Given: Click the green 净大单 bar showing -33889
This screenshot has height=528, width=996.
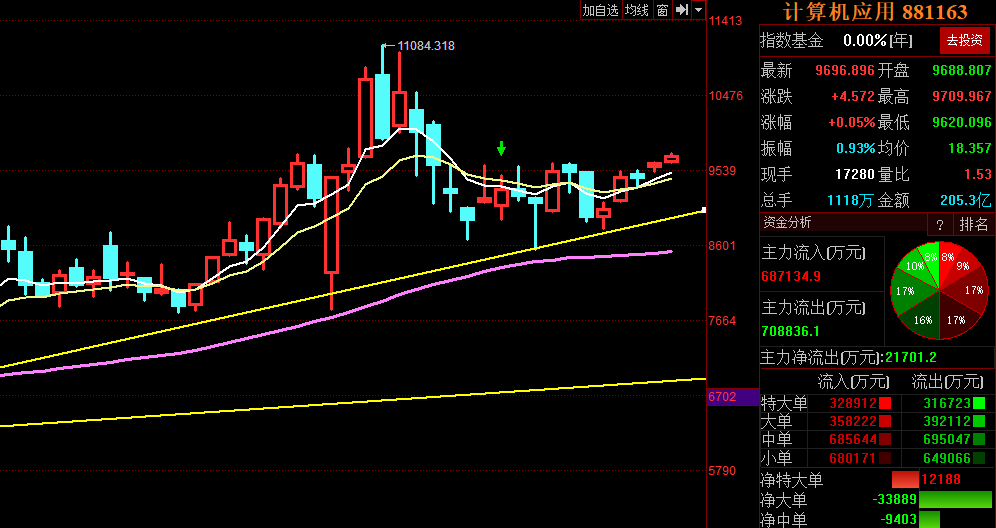Looking at the screenshot, I should tap(955, 499).
